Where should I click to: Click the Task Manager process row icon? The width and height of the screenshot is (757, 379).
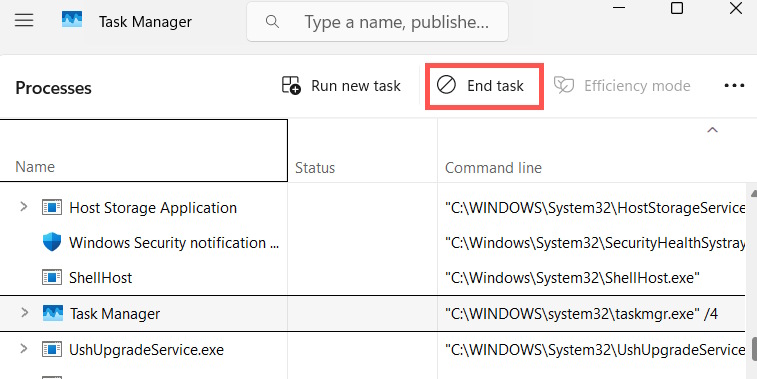coord(53,313)
